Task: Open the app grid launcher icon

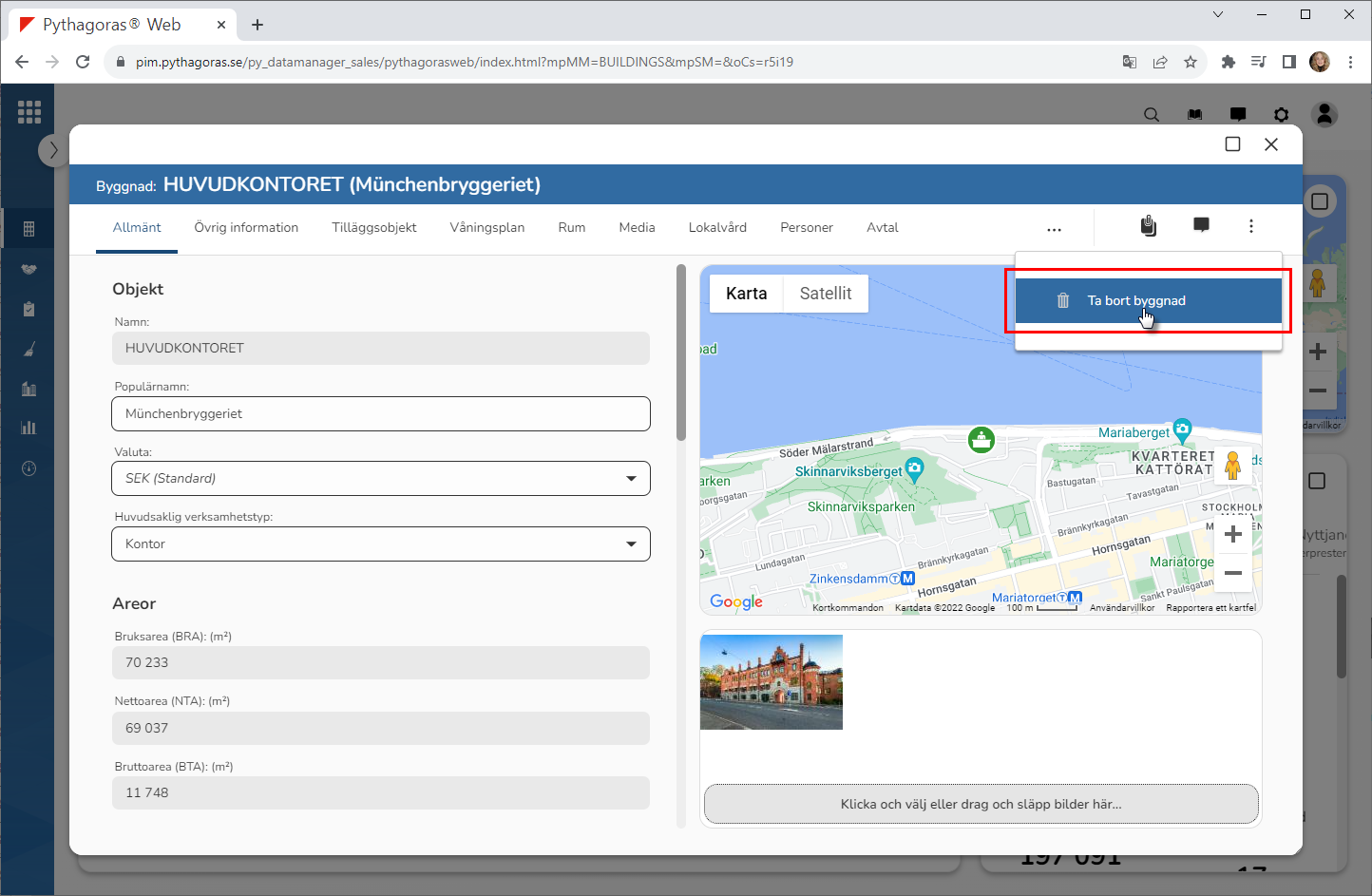Action: (29, 112)
